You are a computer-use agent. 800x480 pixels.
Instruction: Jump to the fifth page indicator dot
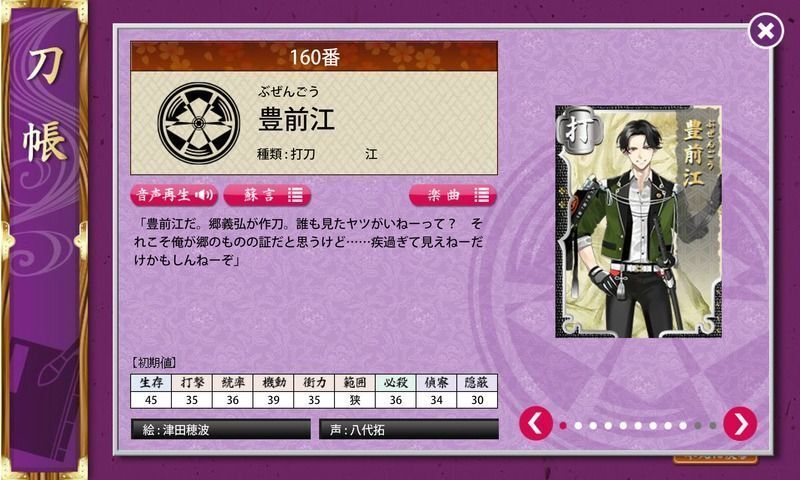pyautogui.click(x=623, y=425)
